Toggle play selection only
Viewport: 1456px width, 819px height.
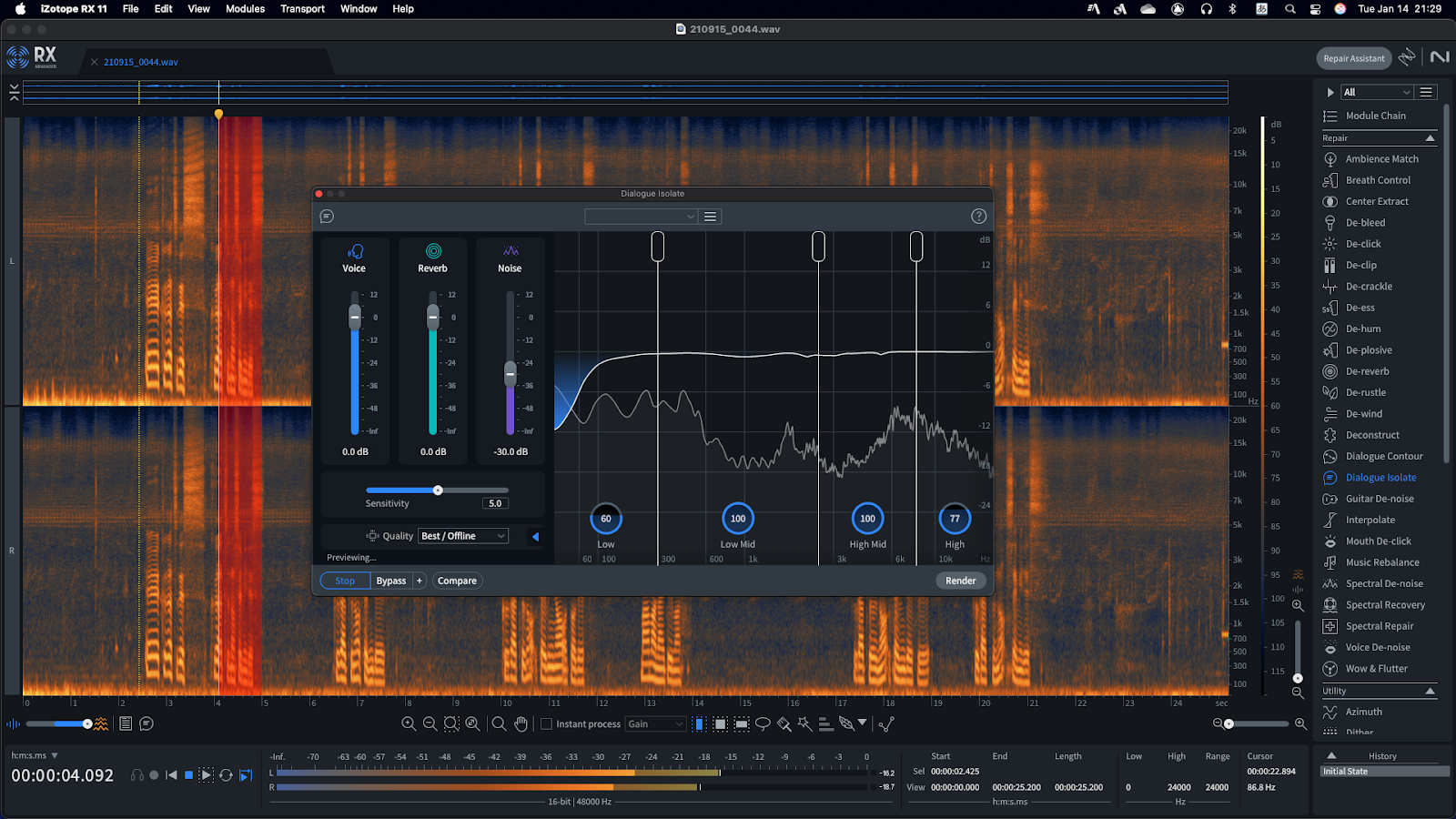click(207, 775)
